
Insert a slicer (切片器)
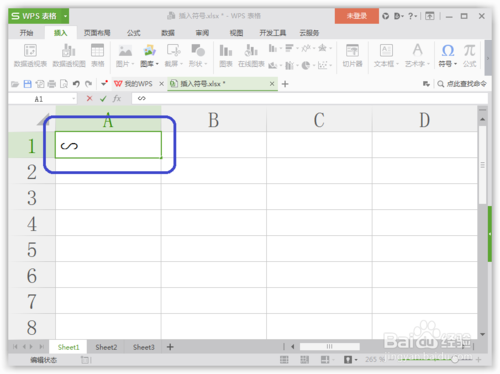coord(352,55)
